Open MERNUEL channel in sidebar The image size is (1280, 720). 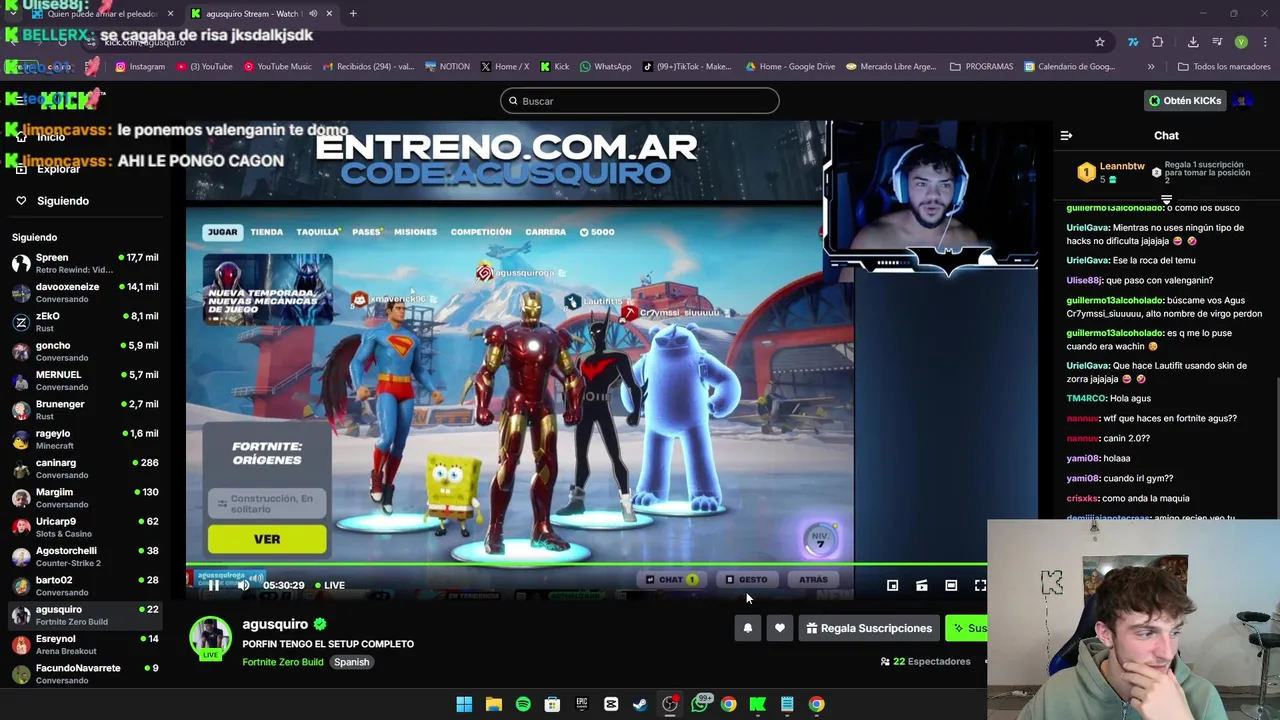[x=84, y=380]
